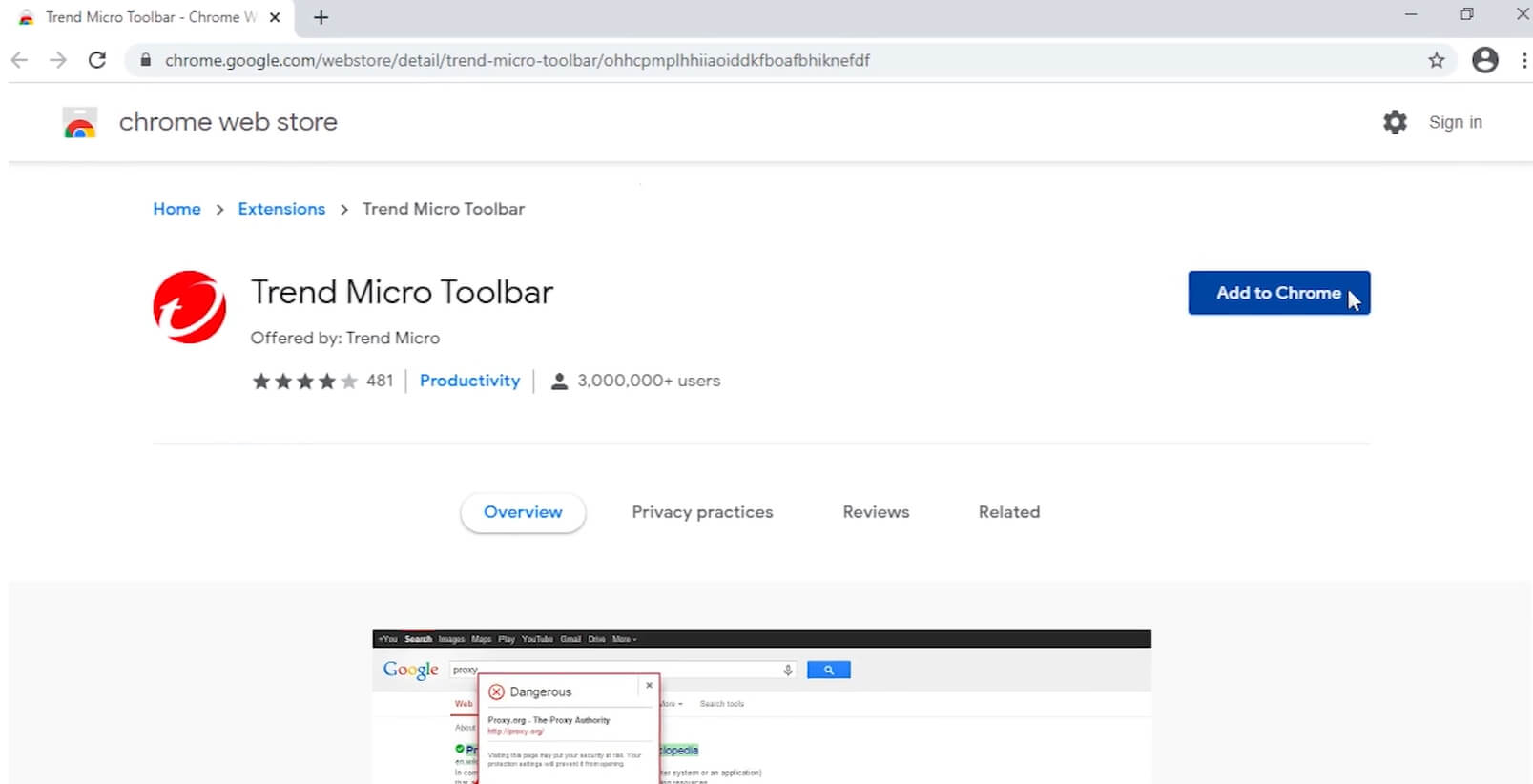
Task: Switch to the Privacy practices tab
Action: [x=702, y=512]
